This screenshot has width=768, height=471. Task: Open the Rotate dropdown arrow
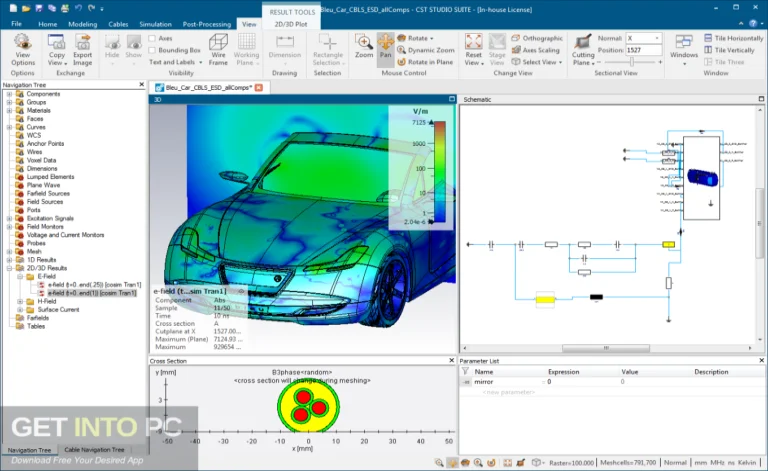[432, 38]
